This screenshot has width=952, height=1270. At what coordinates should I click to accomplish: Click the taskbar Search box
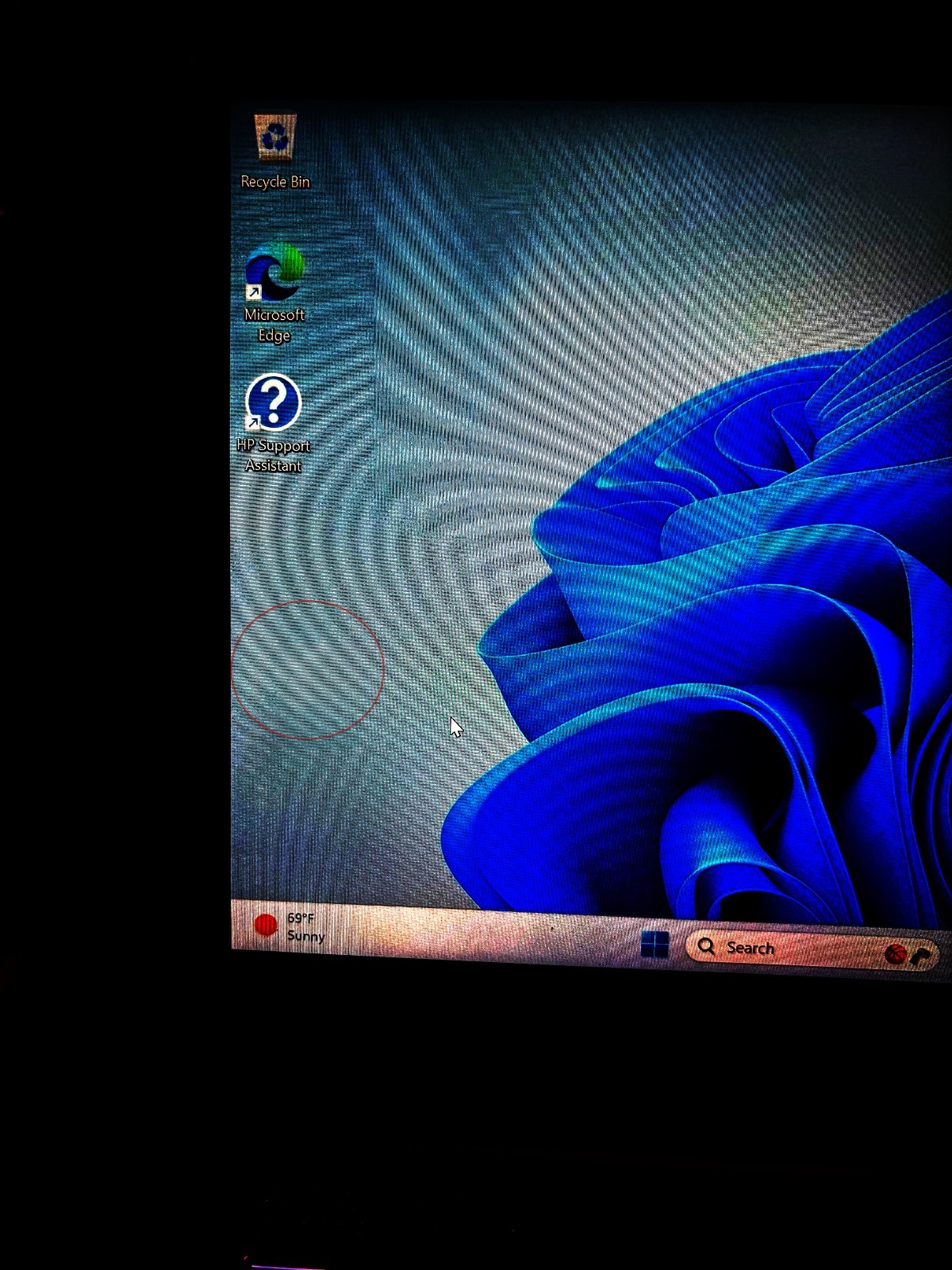point(811,950)
